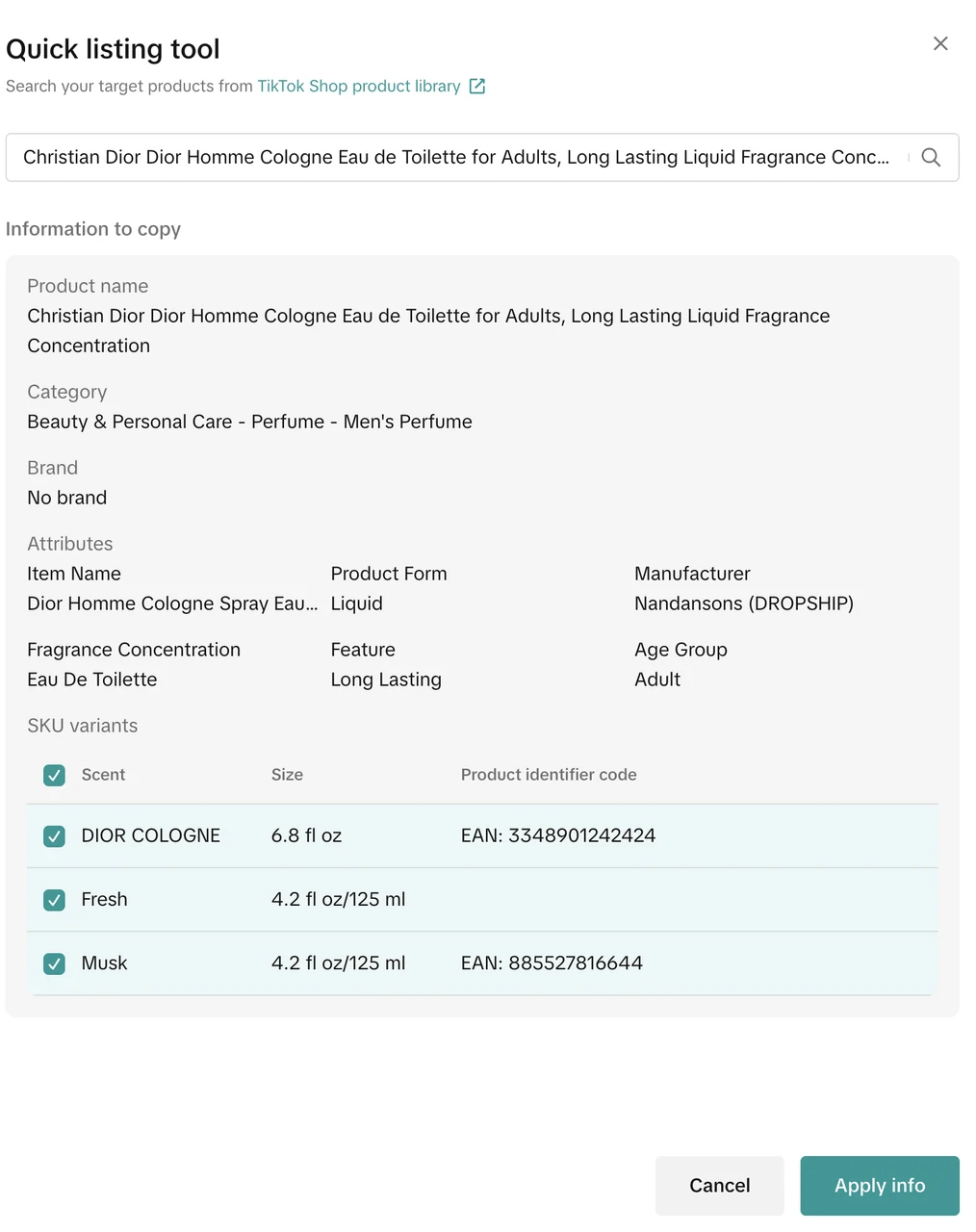This screenshot has width=976, height=1232.
Task: Click the Size column header
Action: click(x=287, y=775)
